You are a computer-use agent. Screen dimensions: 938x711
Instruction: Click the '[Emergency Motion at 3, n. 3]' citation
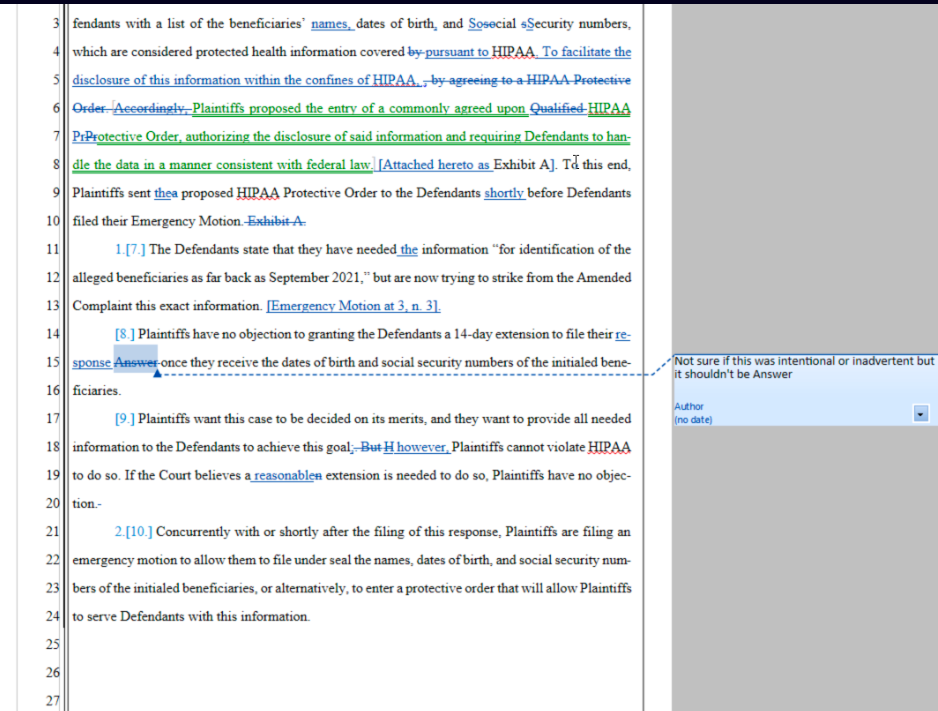click(x=354, y=306)
